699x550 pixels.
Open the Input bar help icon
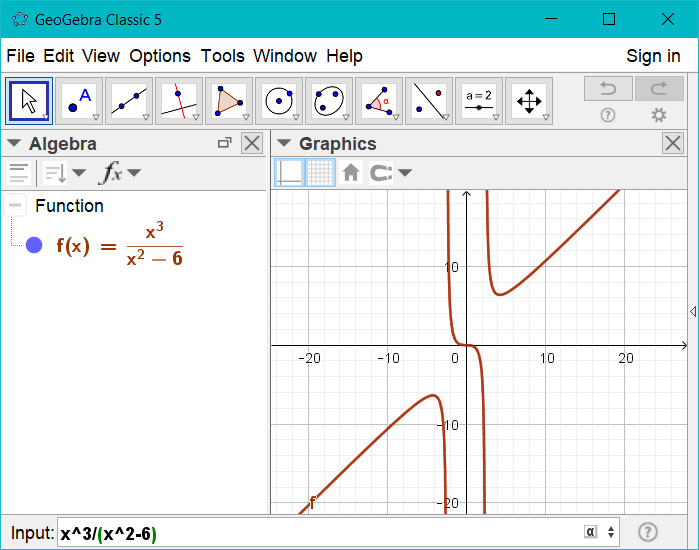(x=647, y=532)
